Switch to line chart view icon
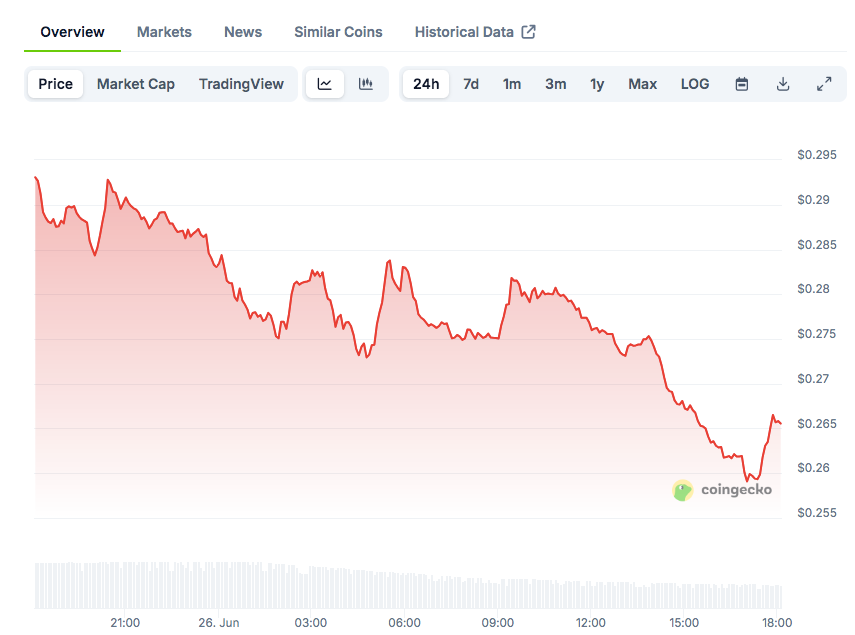The width and height of the screenshot is (855, 635). pyautogui.click(x=324, y=84)
